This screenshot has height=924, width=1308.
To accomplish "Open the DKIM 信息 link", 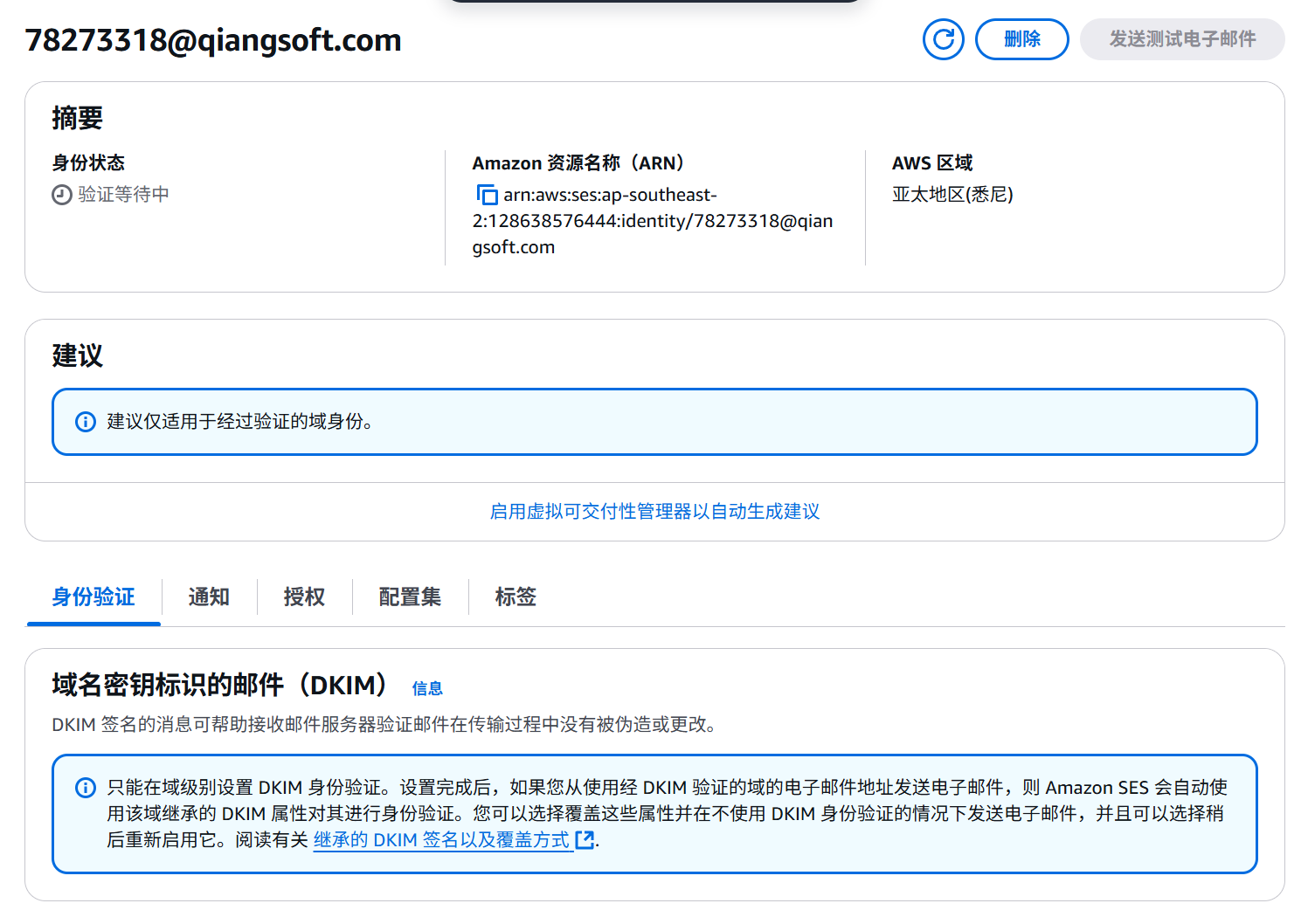I will (x=427, y=689).
